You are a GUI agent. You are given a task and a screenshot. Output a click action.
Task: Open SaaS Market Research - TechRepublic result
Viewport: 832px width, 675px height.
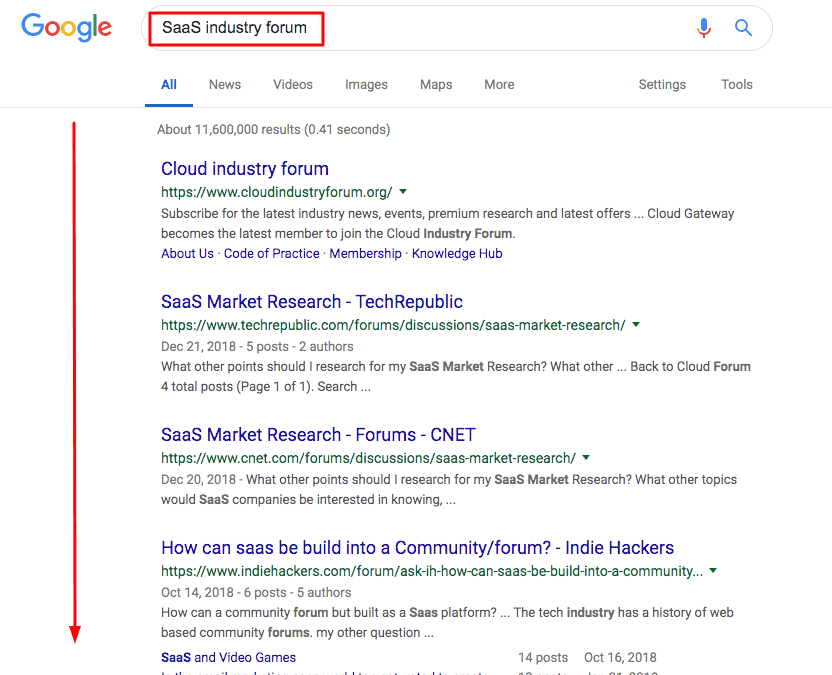pyautogui.click(x=312, y=301)
